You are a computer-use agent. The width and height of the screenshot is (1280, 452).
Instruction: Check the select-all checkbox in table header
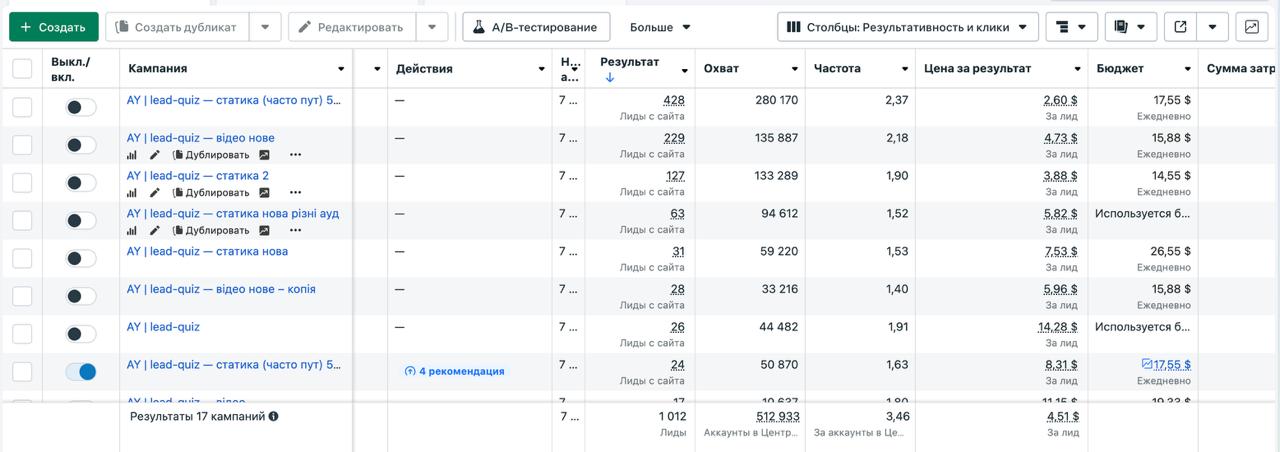click(22, 69)
